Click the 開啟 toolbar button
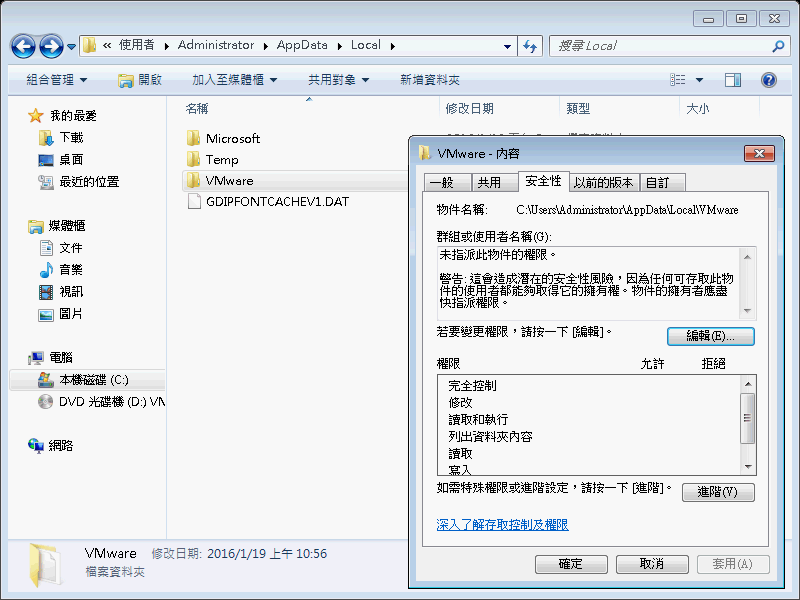The image size is (800, 600). click(x=139, y=80)
